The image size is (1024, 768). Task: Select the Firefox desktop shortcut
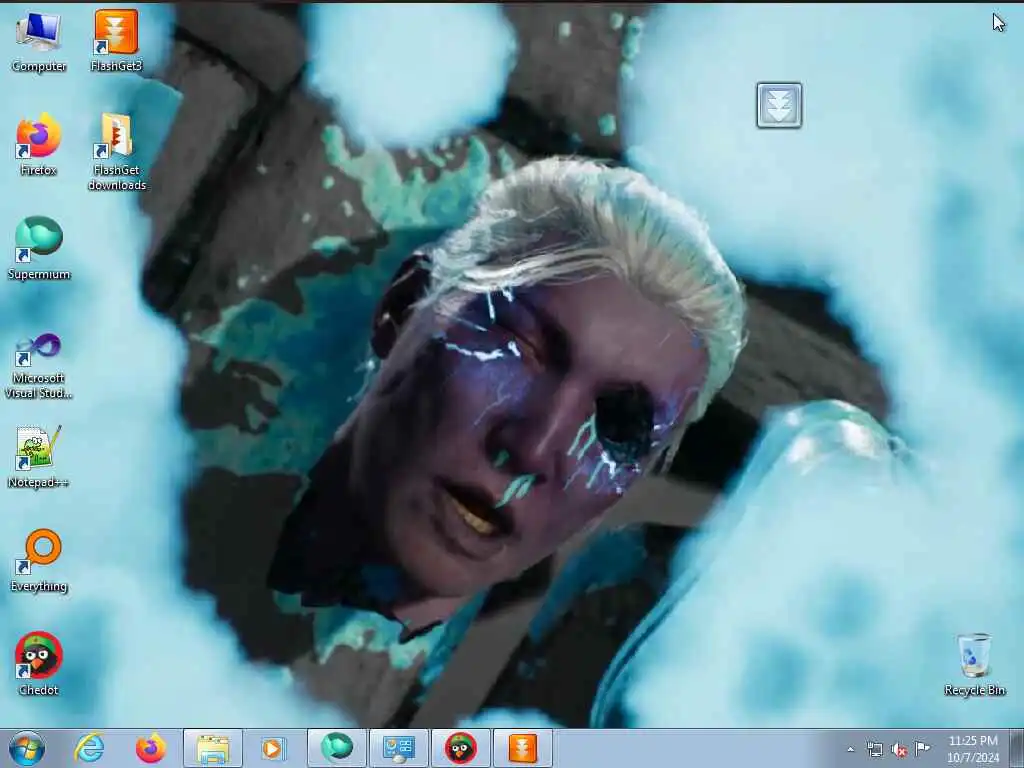(39, 145)
